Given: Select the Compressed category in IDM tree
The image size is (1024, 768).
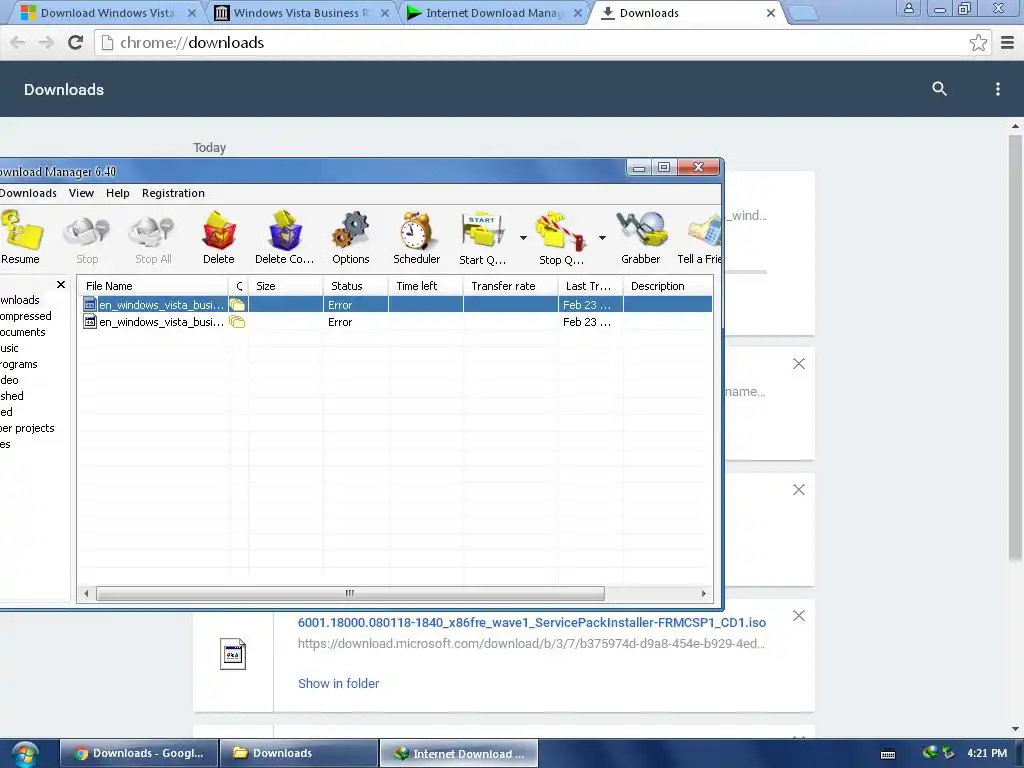Looking at the screenshot, I should pyautogui.click(x=25, y=316).
